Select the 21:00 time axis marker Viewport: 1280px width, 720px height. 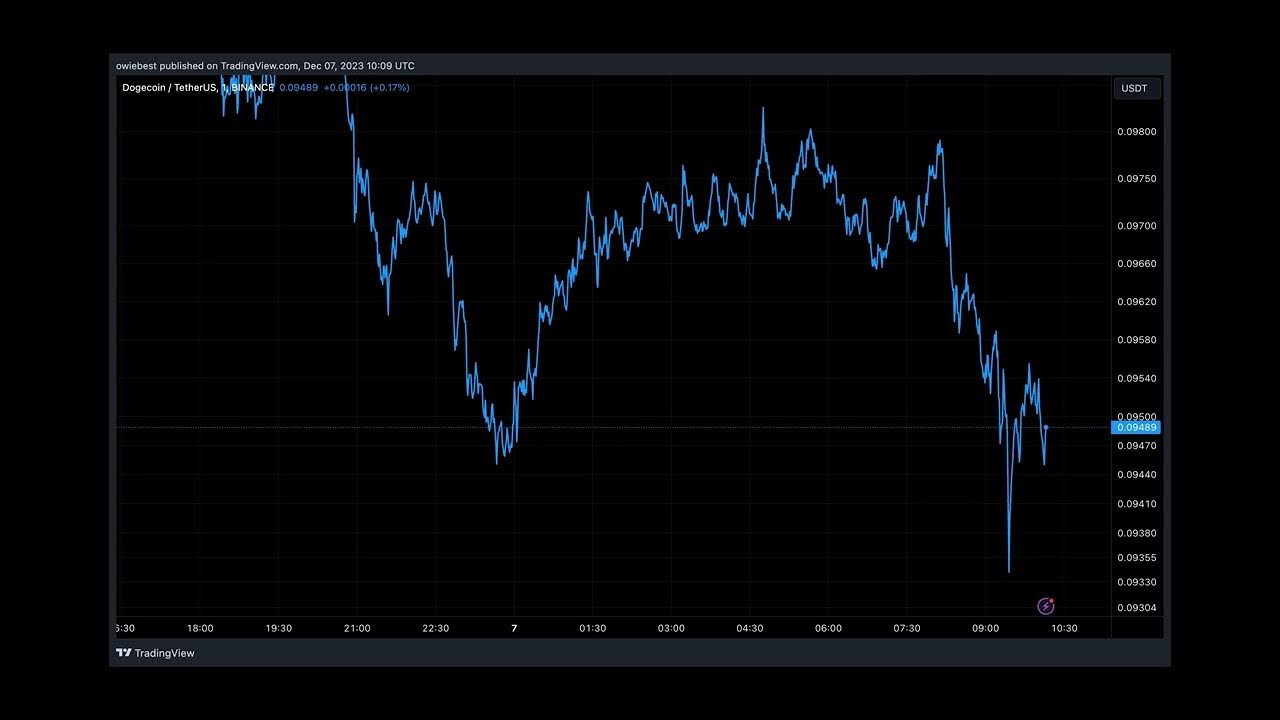point(357,628)
